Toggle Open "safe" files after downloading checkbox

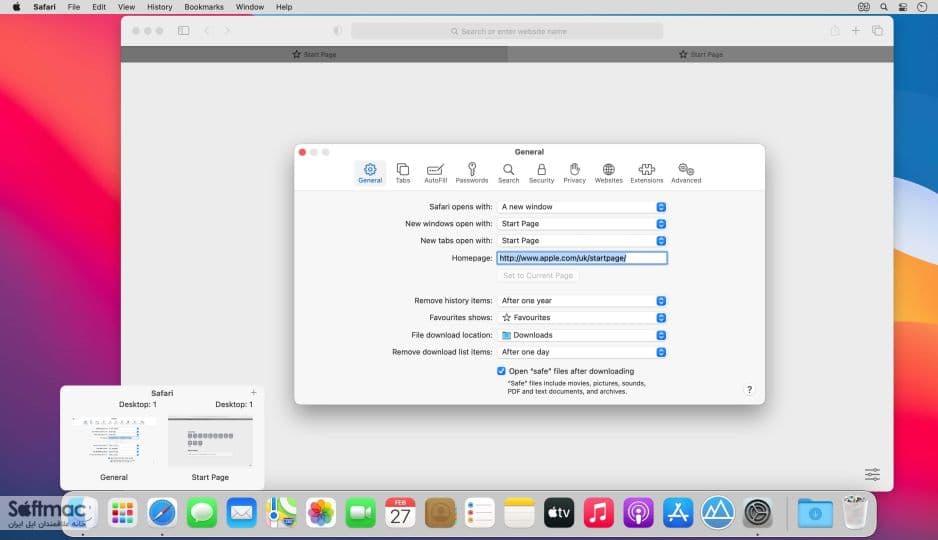tap(501, 371)
